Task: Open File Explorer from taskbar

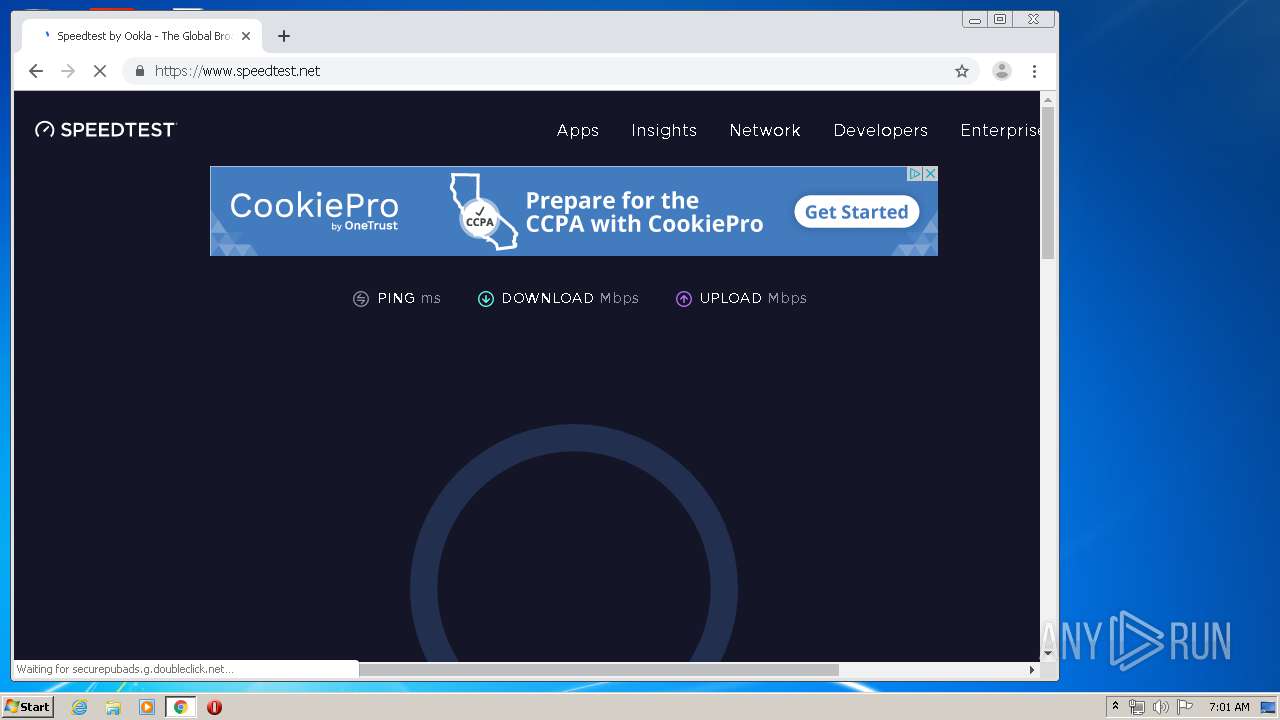Action: click(x=113, y=707)
